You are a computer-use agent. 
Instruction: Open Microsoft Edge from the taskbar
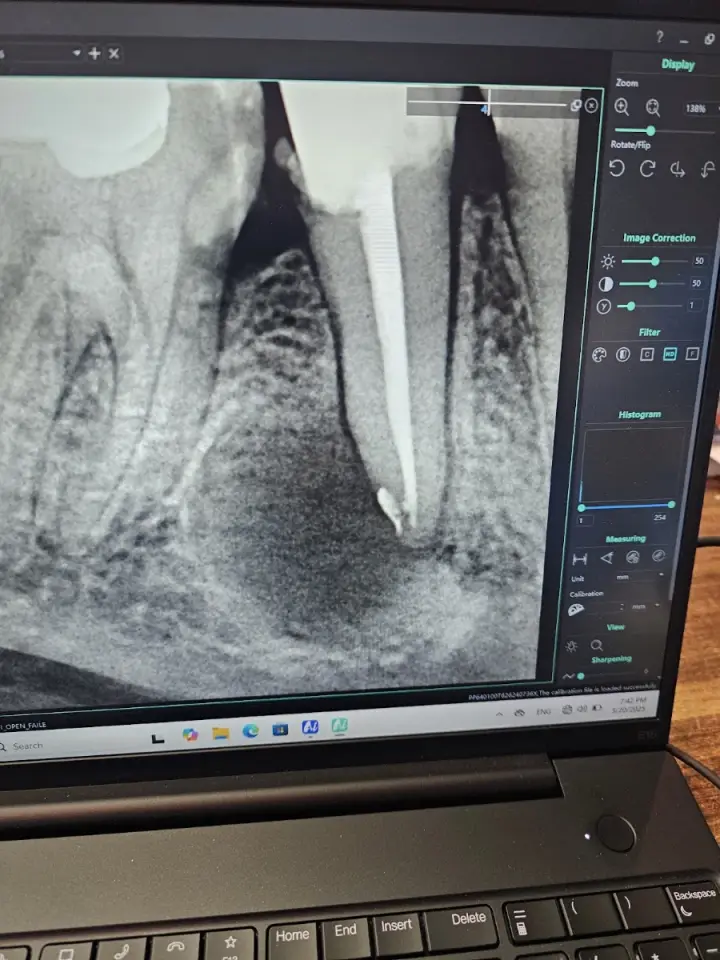250,730
